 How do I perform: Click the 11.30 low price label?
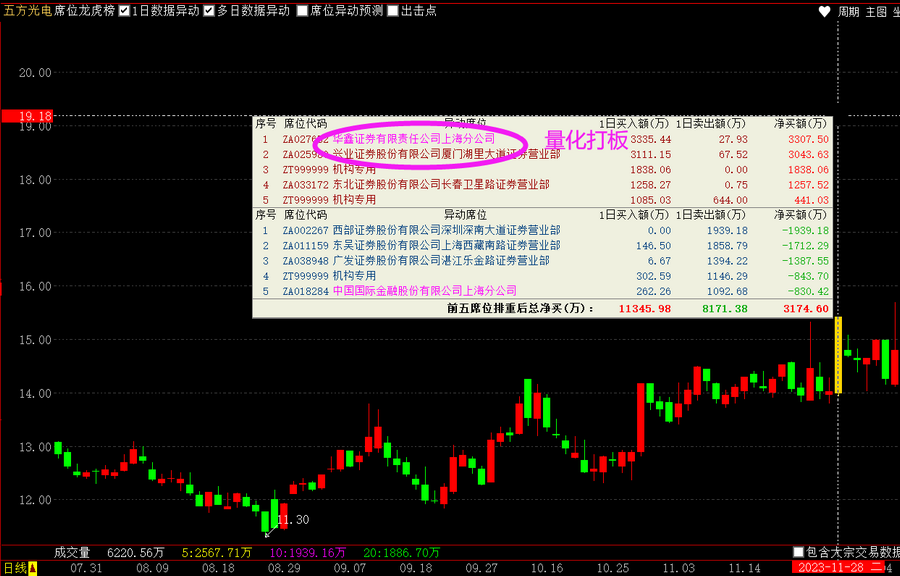[293, 520]
